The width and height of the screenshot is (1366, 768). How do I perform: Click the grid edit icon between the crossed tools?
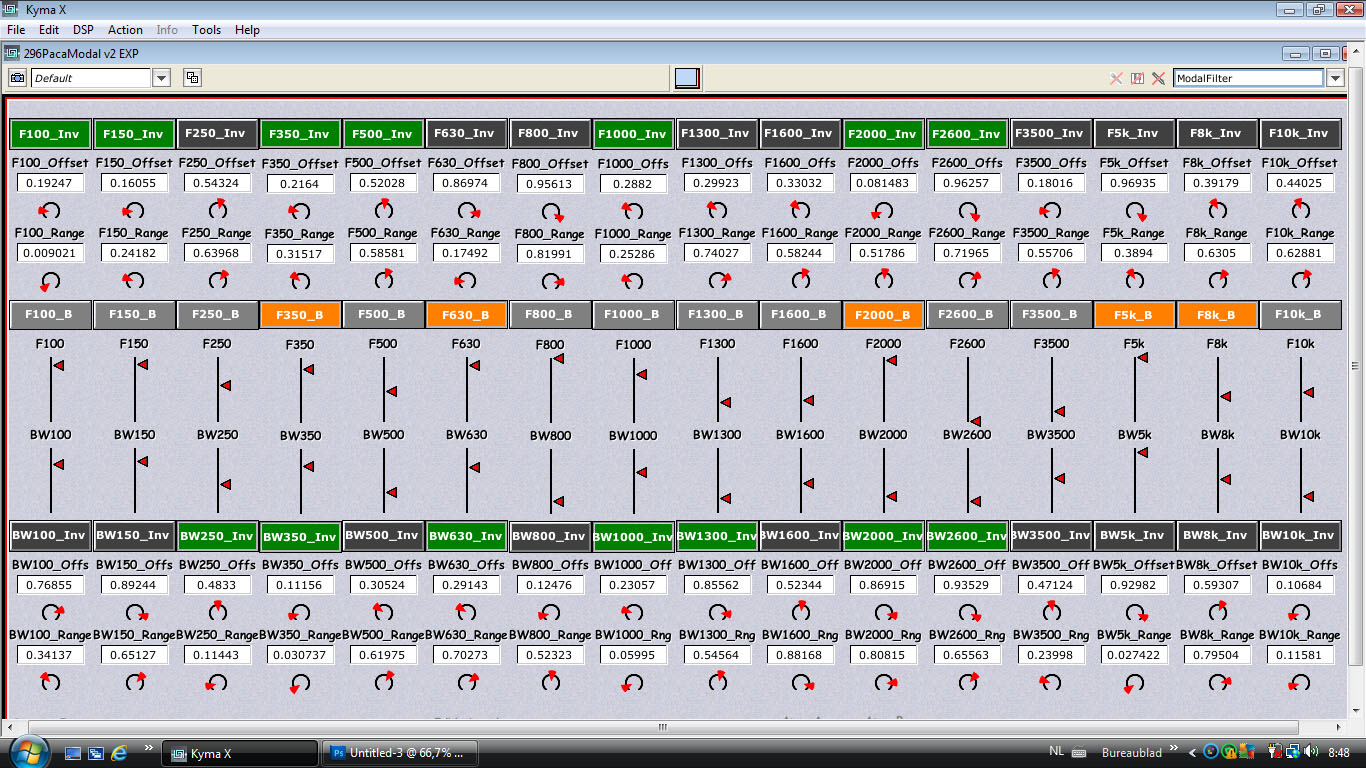pyautogui.click(x=1138, y=78)
